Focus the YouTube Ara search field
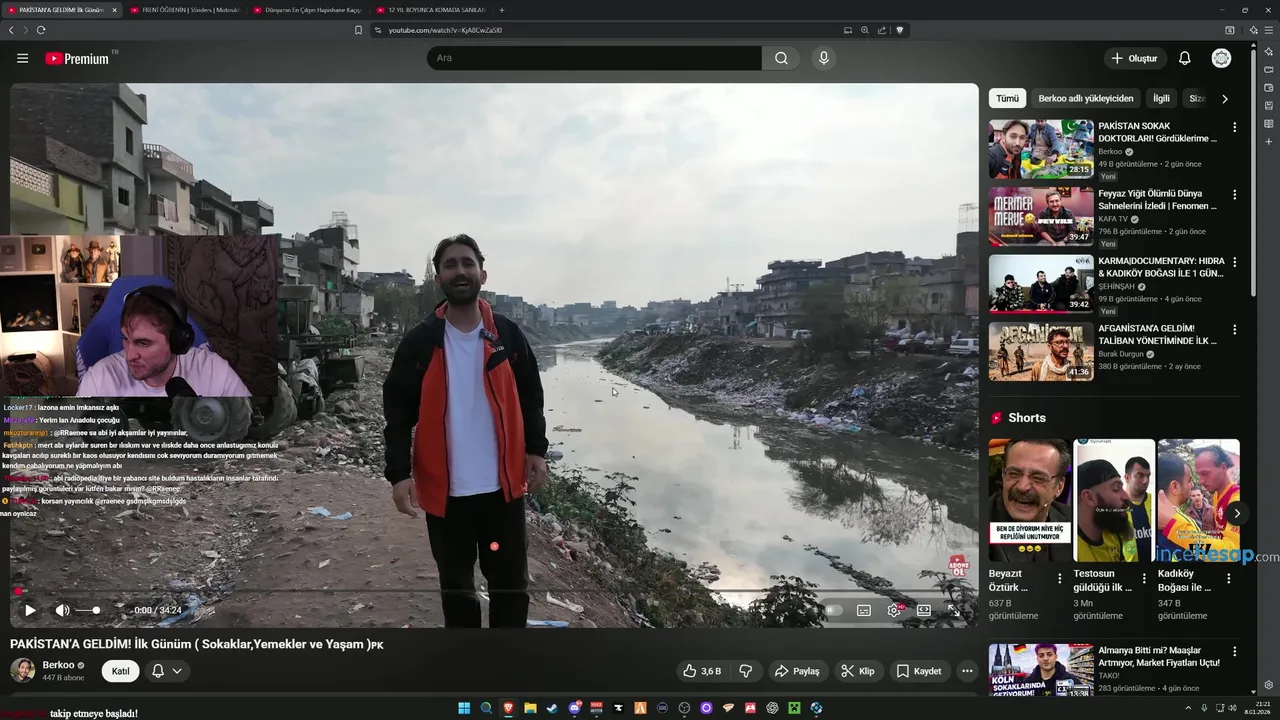Screen dimensions: 1280x720 click(595, 58)
